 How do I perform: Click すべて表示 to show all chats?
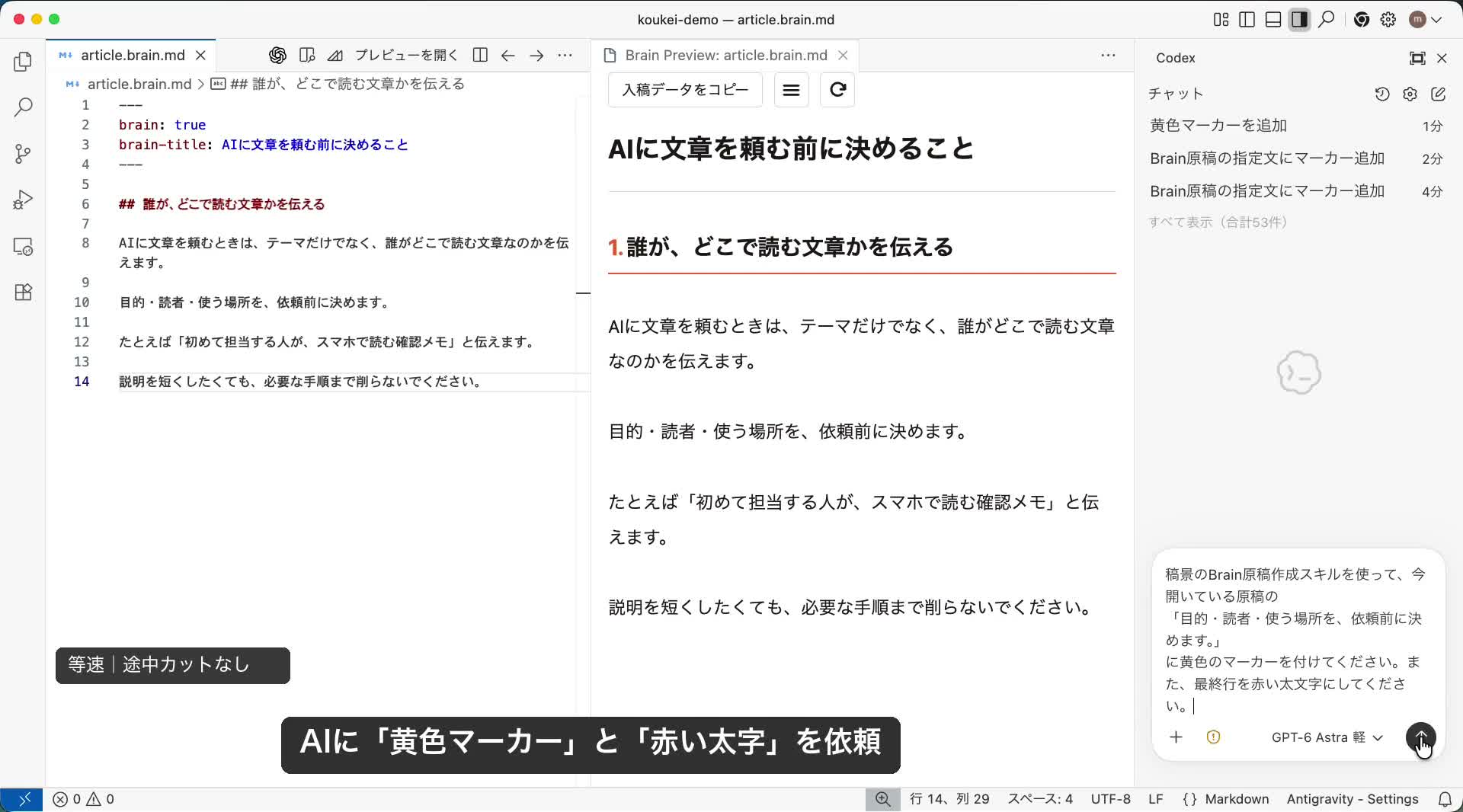[x=1218, y=222]
